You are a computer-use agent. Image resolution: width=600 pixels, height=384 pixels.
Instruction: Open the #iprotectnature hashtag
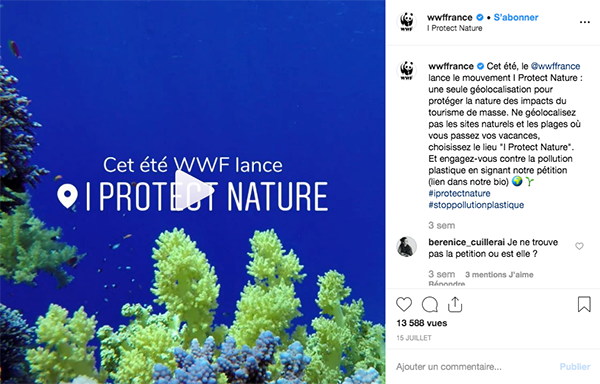coord(459,193)
